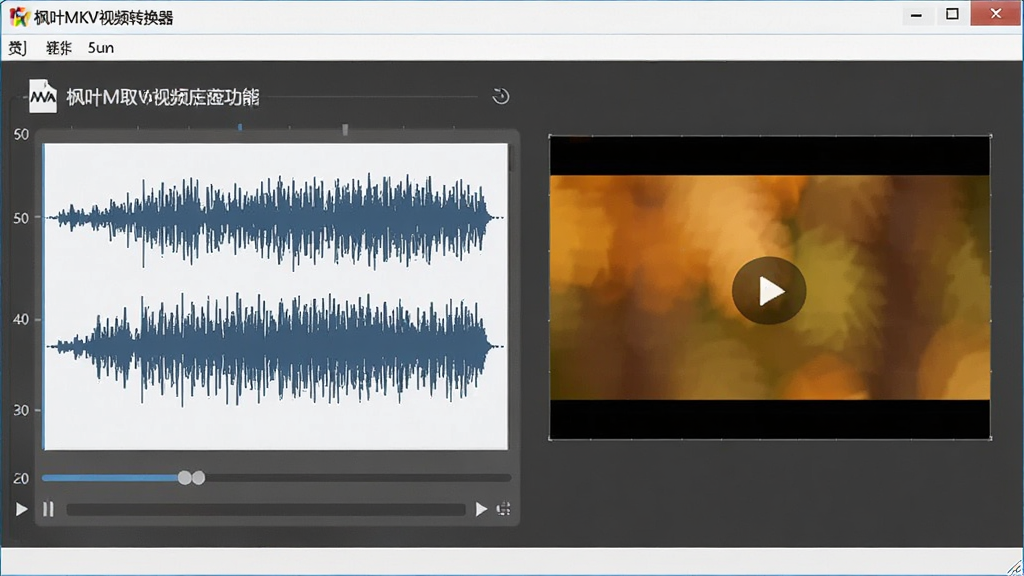
Task: Click the upper audio channel waveform
Action: [x=274, y=219]
